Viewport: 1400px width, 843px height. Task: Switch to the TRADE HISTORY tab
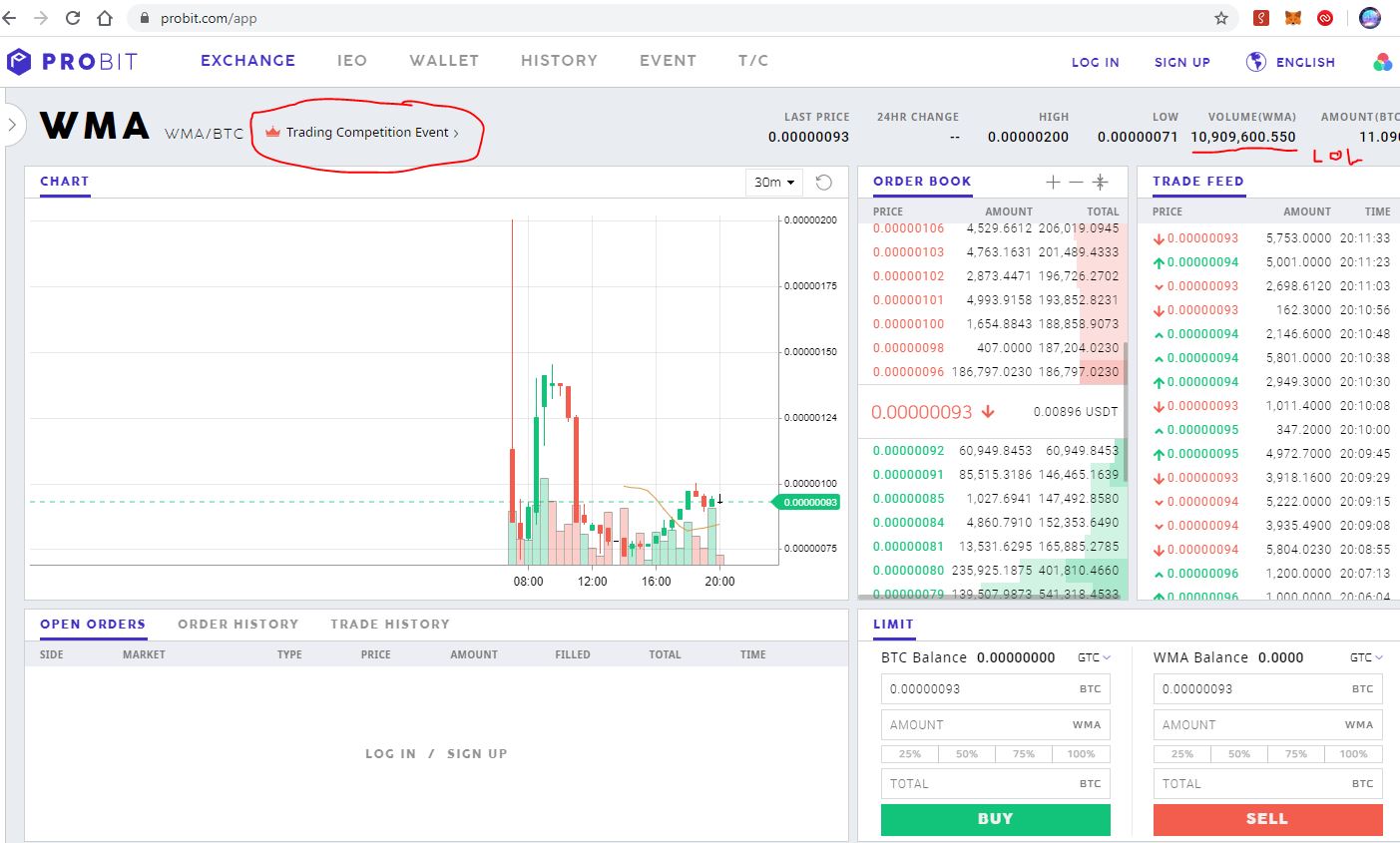click(390, 624)
